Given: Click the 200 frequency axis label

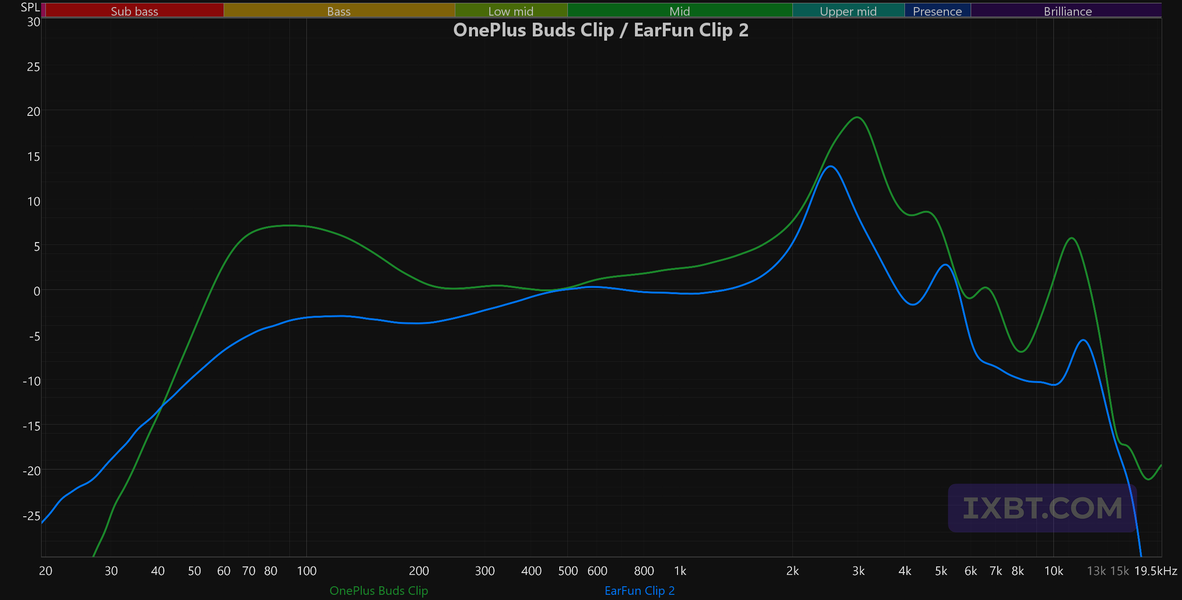Looking at the screenshot, I should (x=418, y=571).
